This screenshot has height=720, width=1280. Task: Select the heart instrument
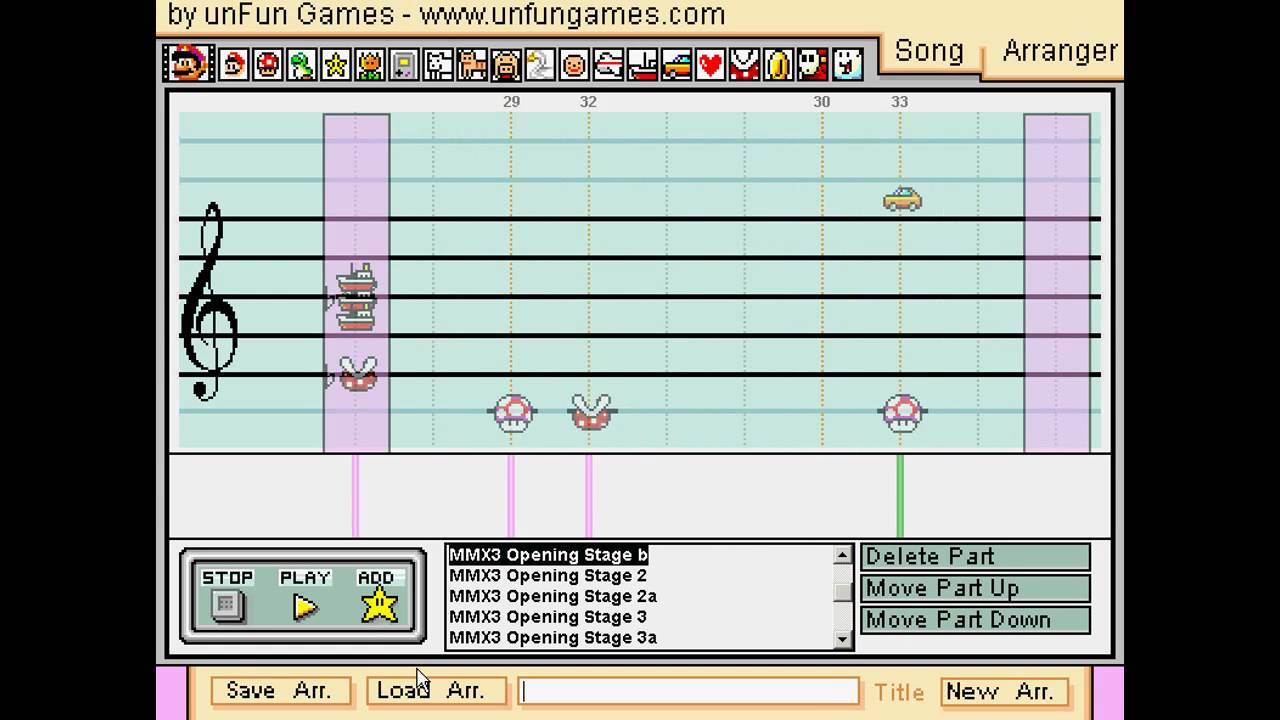point(710,66)
